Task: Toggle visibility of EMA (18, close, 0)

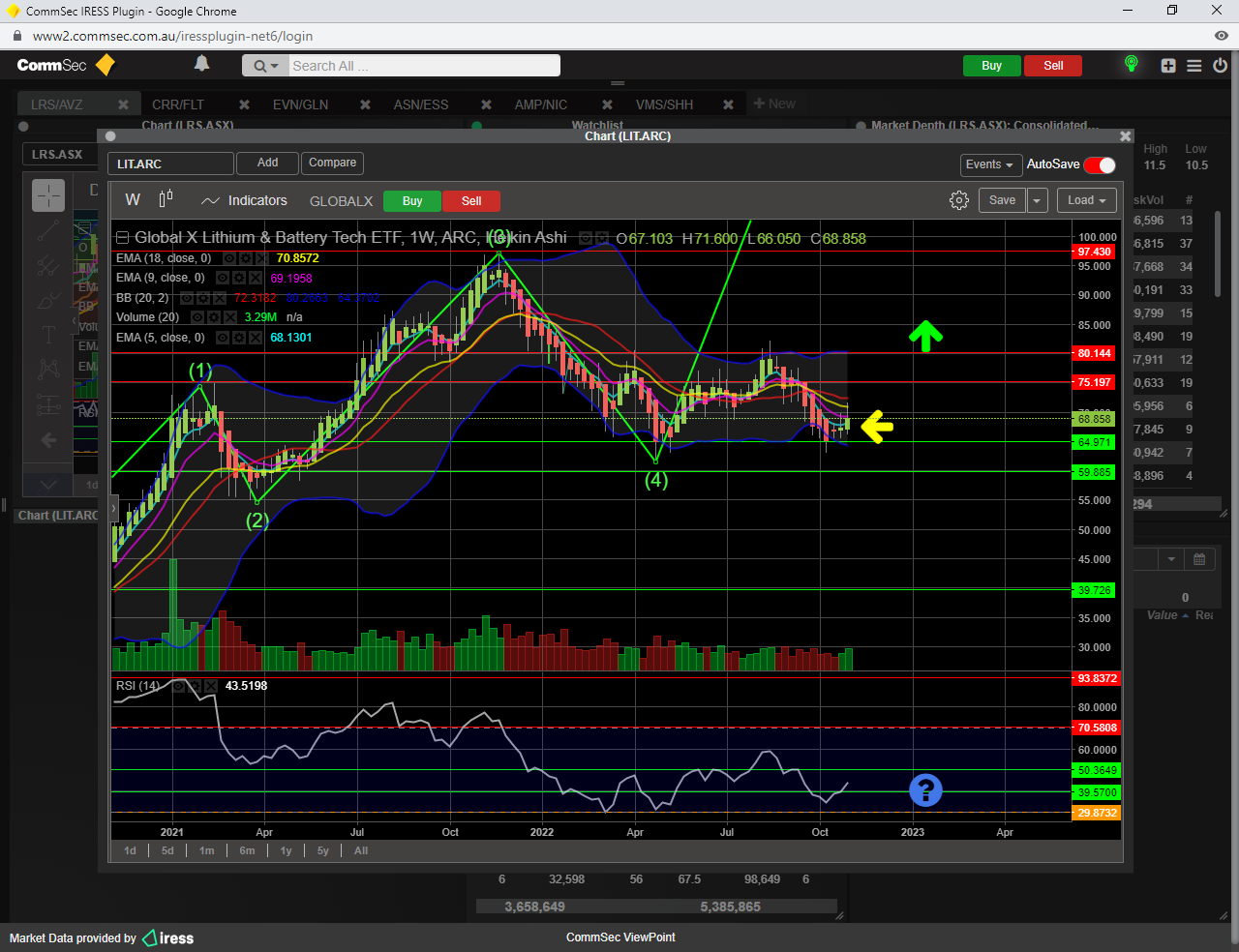Action: 229,258
